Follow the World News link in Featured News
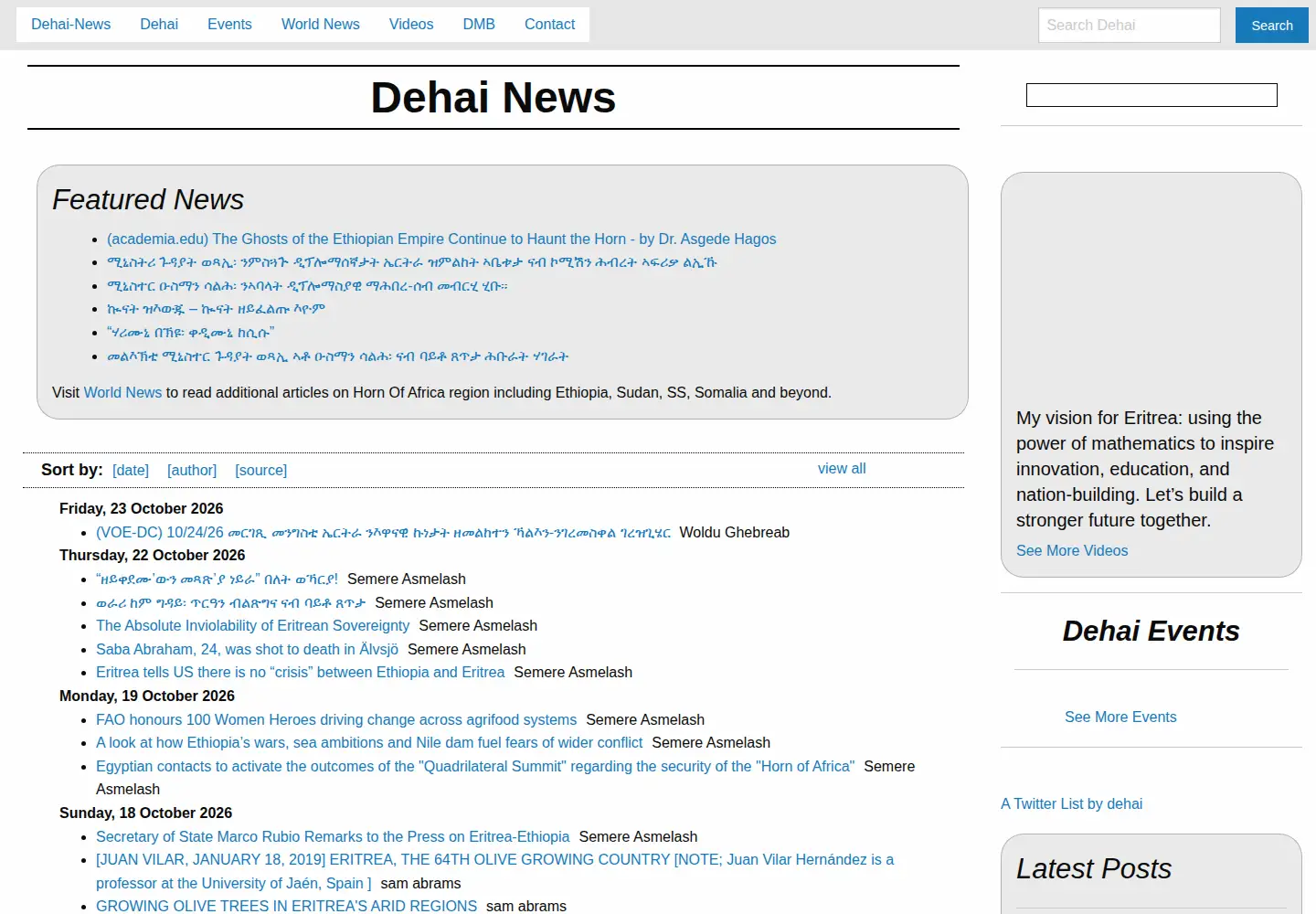The width and height of the screenshot is (1316, 914). (122, 393)
